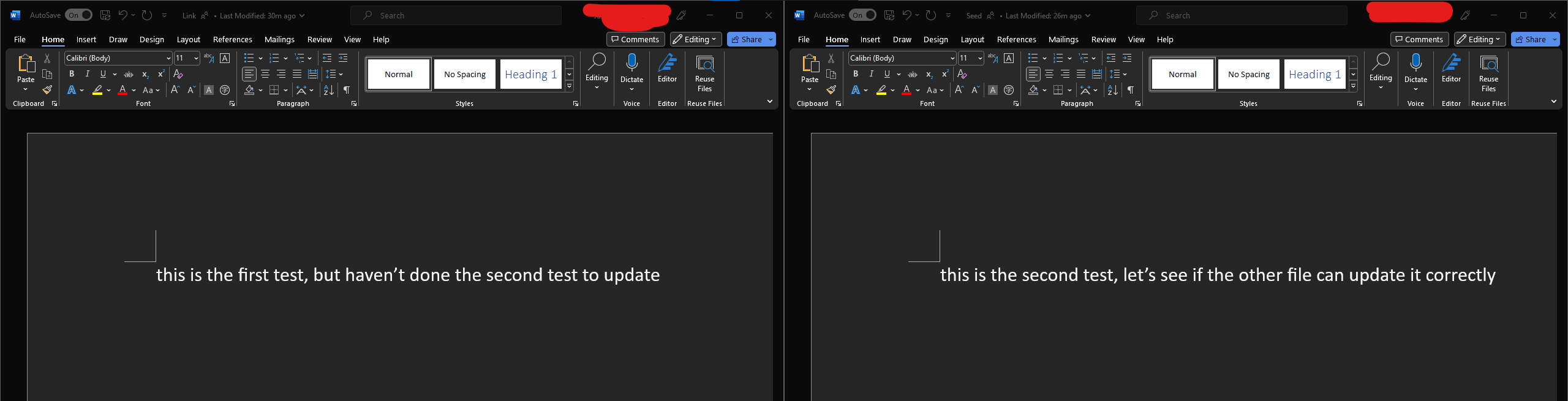This screenshot has width=1568, height=401.
Task: Click Undo arrow in the Seed title bar
Action: pyautogui.click(x=907, y=15)
